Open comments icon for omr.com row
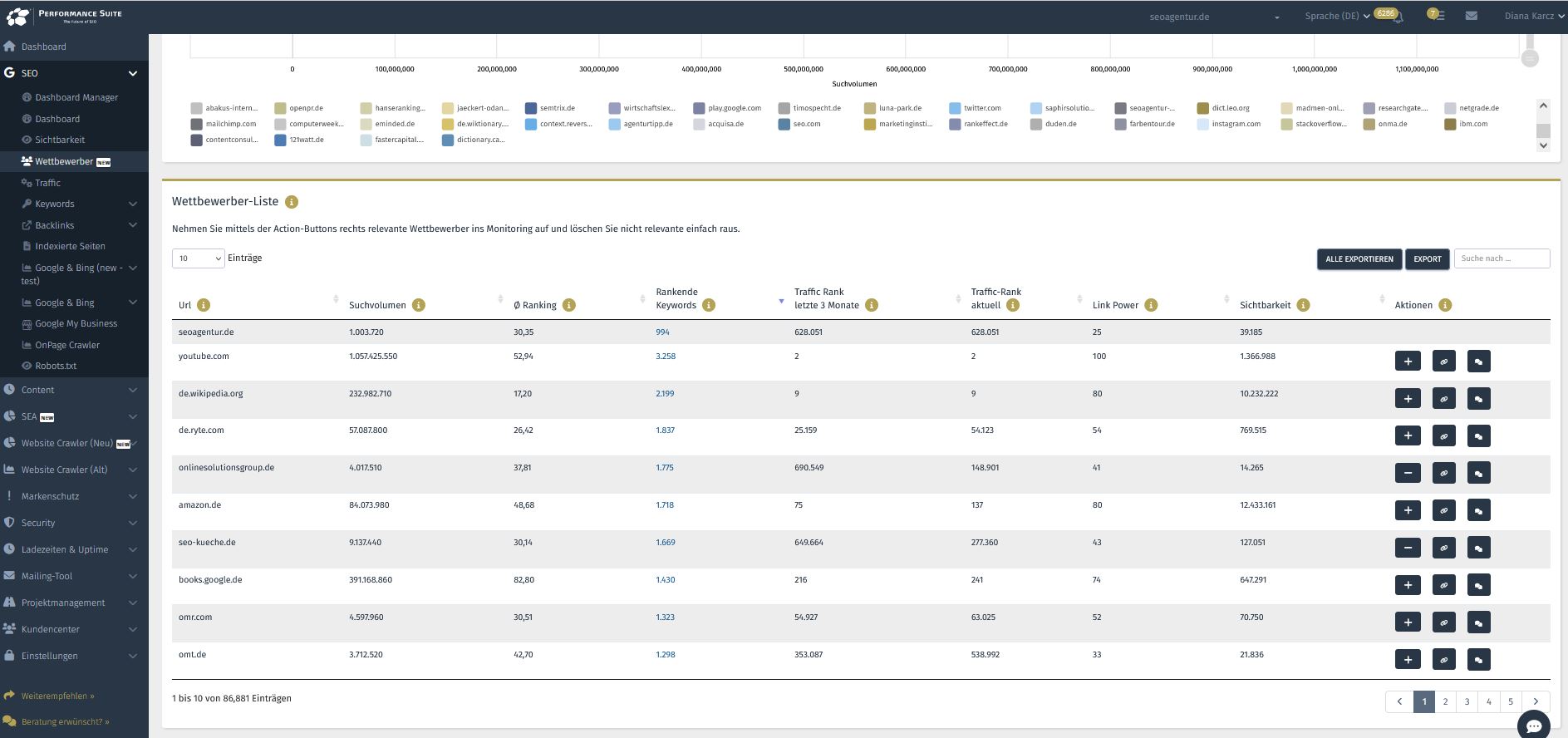Image resolution: width=1568 pixels, height=738 pixels. [1478, 623]
